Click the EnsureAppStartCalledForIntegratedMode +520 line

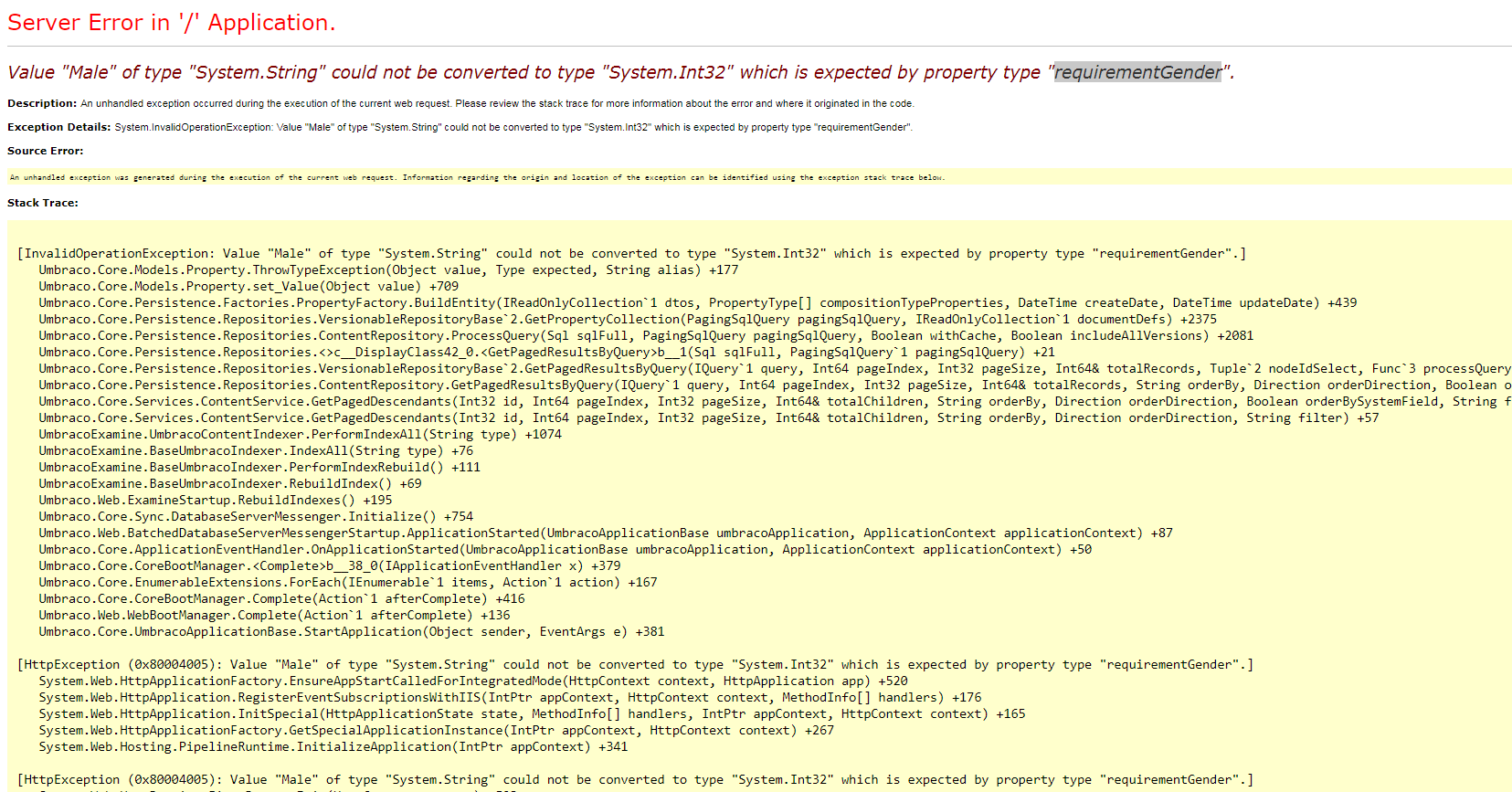(473, 681)
